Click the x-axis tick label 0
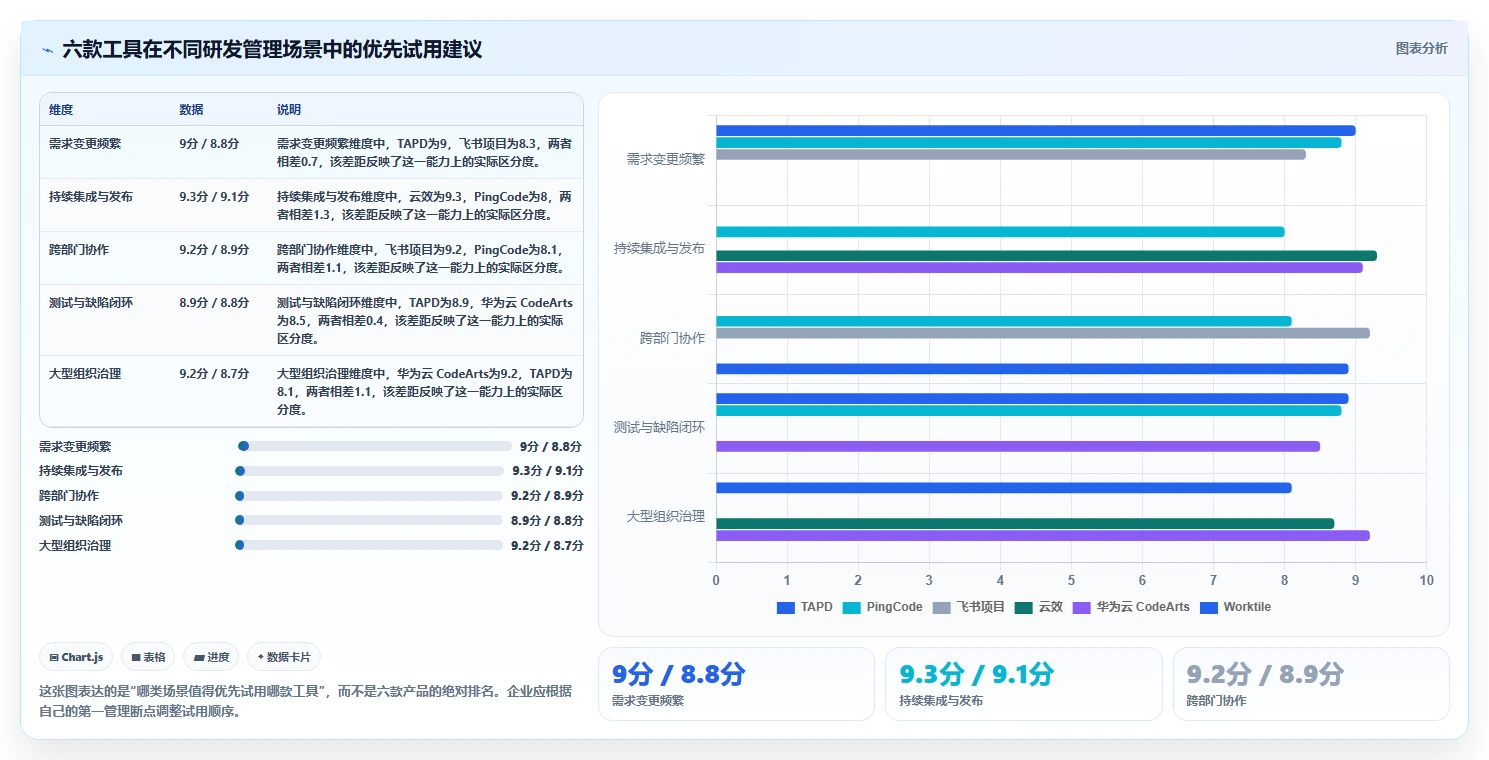 pos(716,580)
